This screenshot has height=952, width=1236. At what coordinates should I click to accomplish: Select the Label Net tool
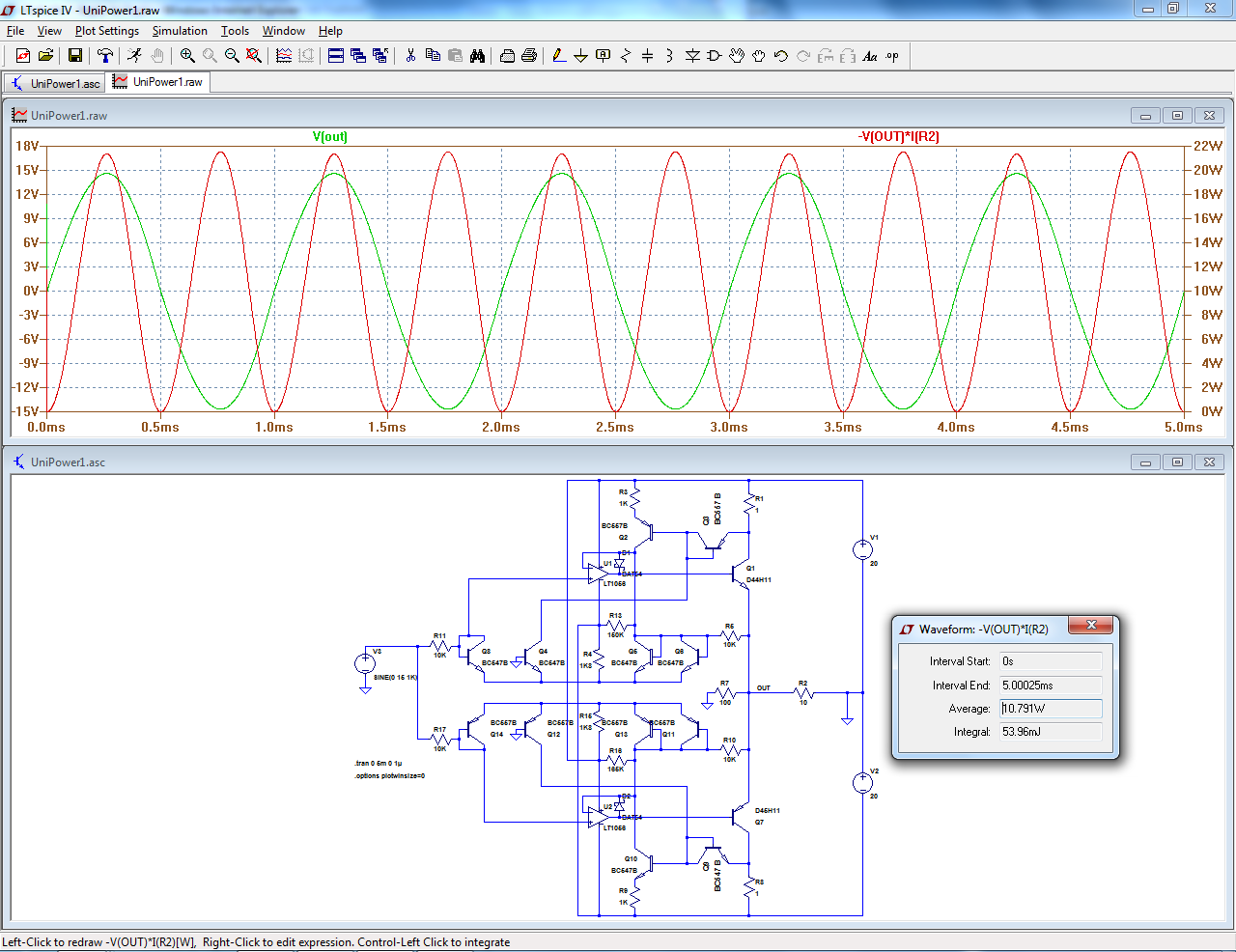tap(604, 56)
